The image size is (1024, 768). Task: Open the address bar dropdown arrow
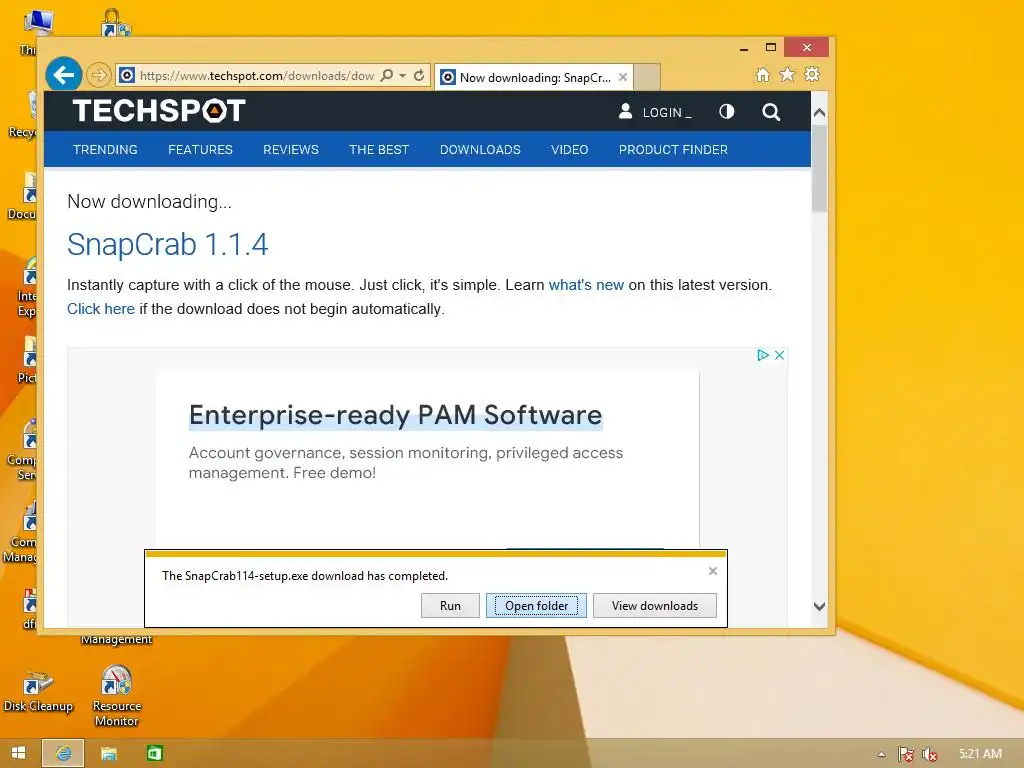[x=402, y=76]
